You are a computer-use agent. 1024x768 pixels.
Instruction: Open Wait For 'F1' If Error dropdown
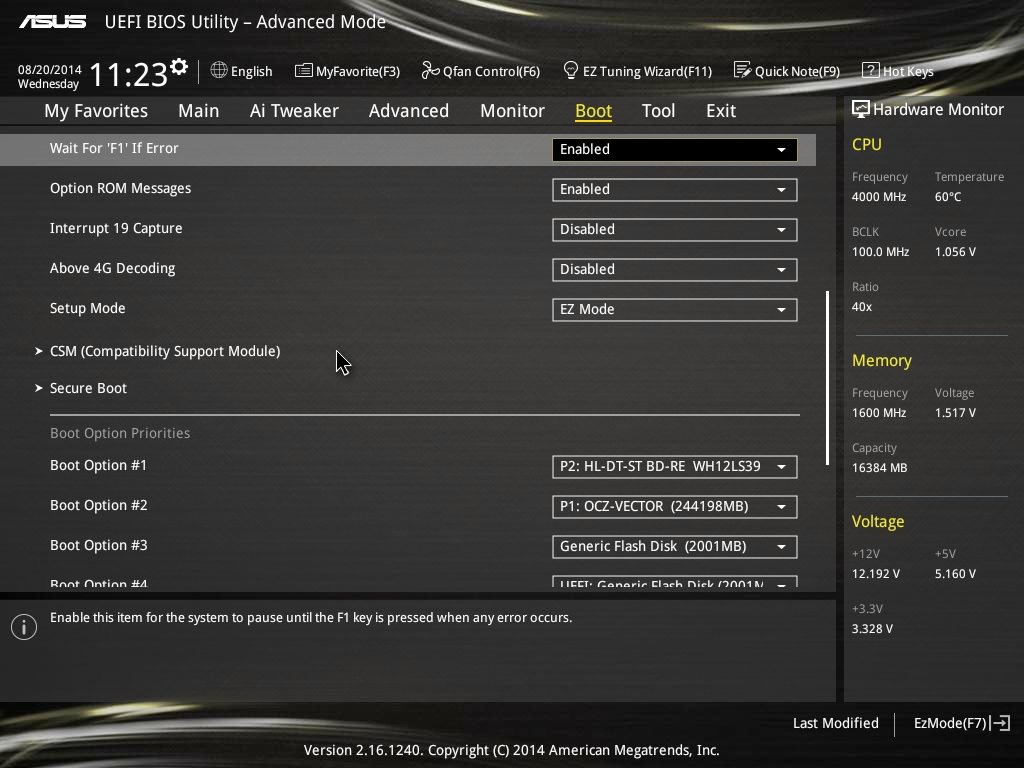click(x=674, y=150)
